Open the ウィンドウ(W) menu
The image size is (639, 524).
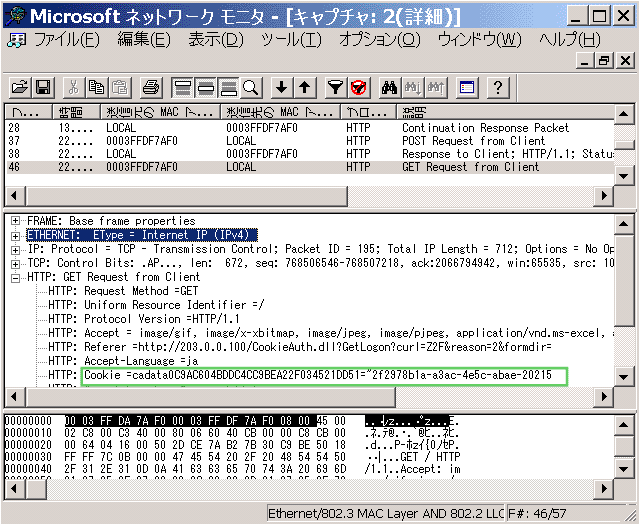coord(480,40)
